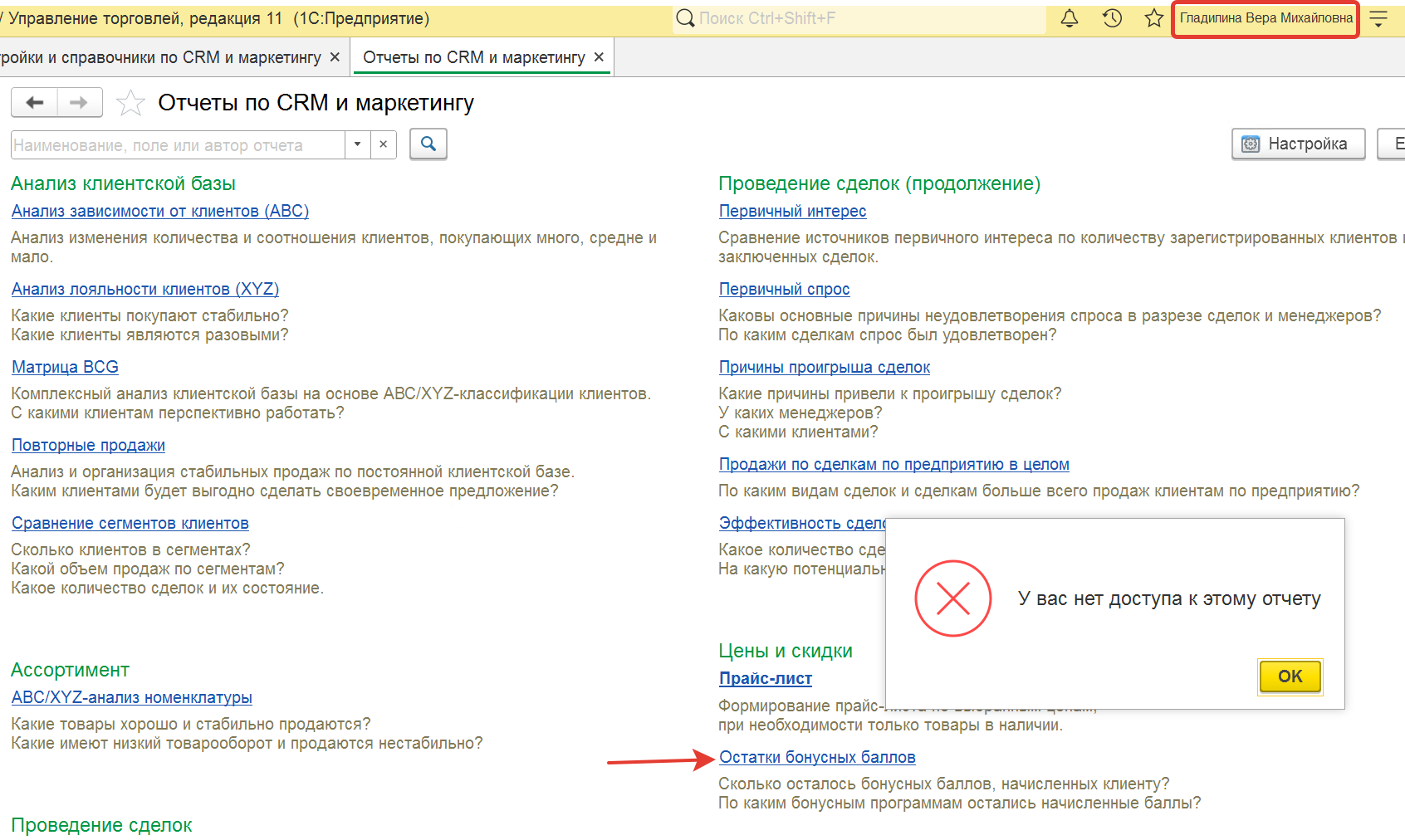Click the Цены и скидки heading
The image size is (1405, 840).
coord(786,651)
